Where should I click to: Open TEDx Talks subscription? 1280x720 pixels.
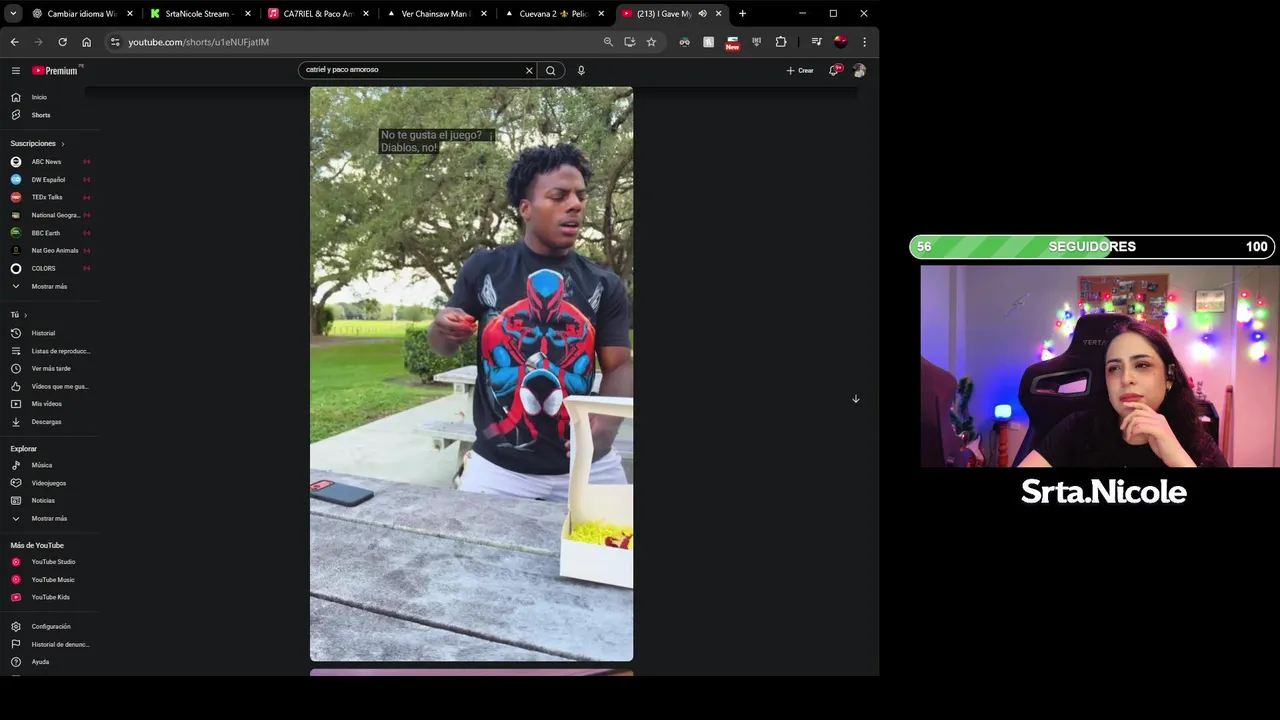tap(49, 197)
